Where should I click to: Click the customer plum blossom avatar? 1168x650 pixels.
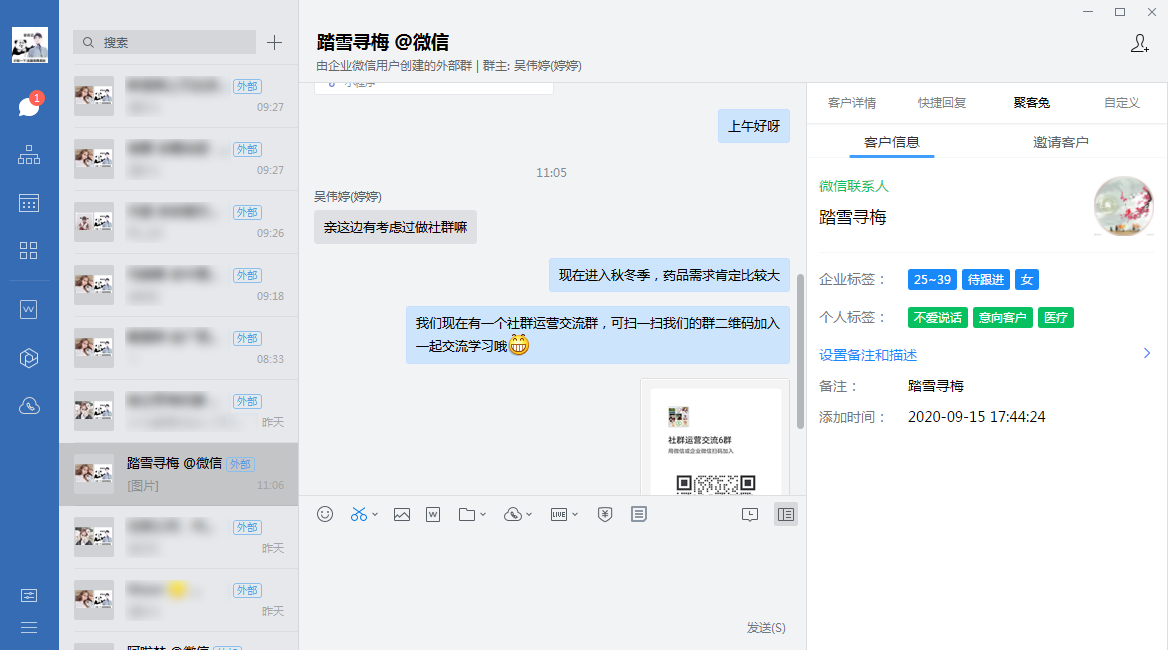(1123, 206)
